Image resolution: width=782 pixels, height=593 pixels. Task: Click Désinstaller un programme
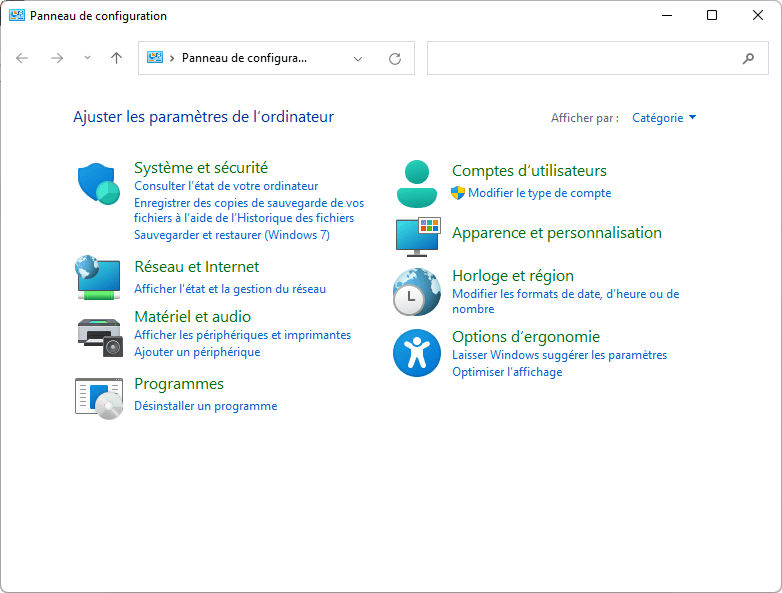pyautogui.click(x=205, y=406)
